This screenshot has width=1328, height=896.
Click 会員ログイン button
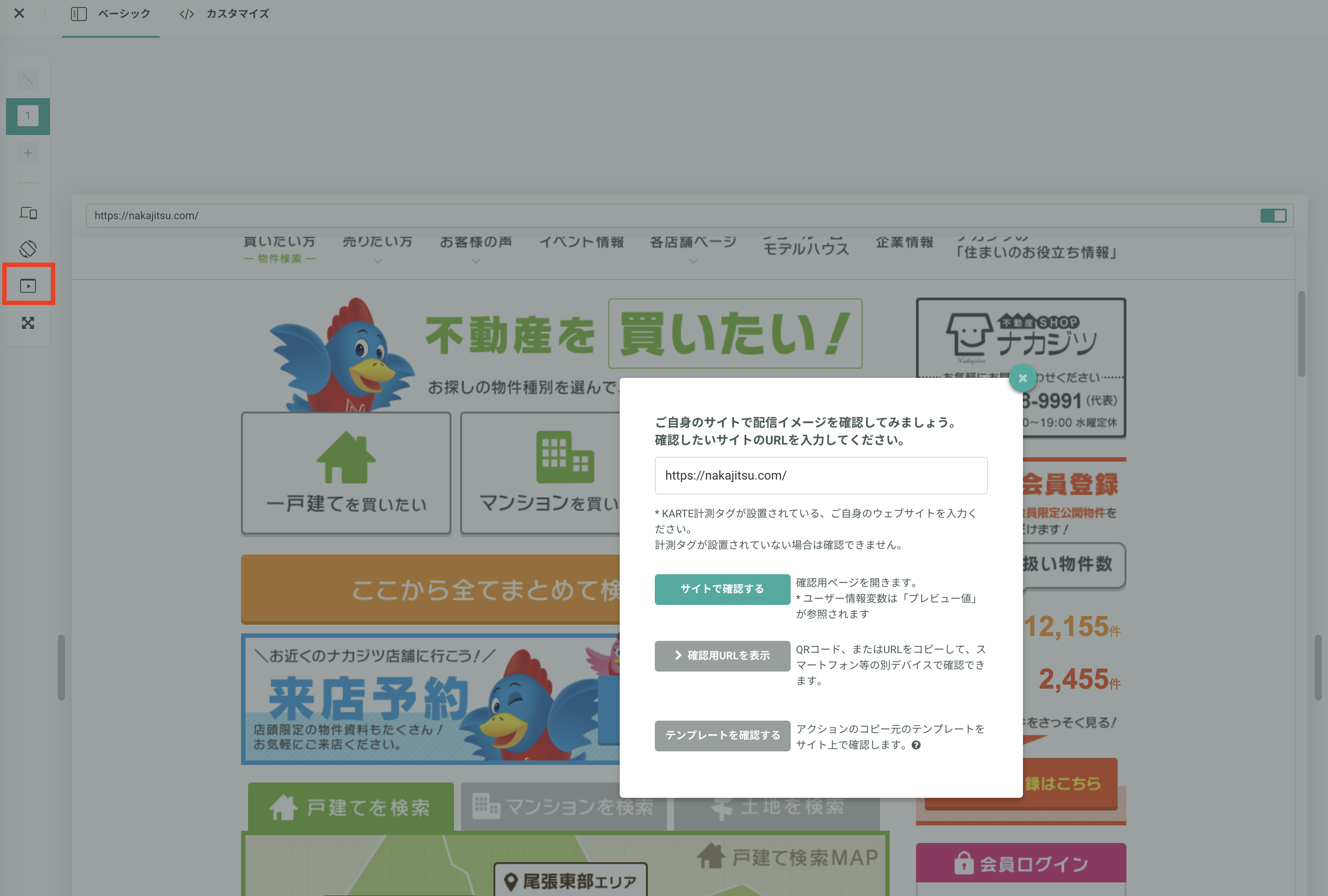coord(1021,864)
